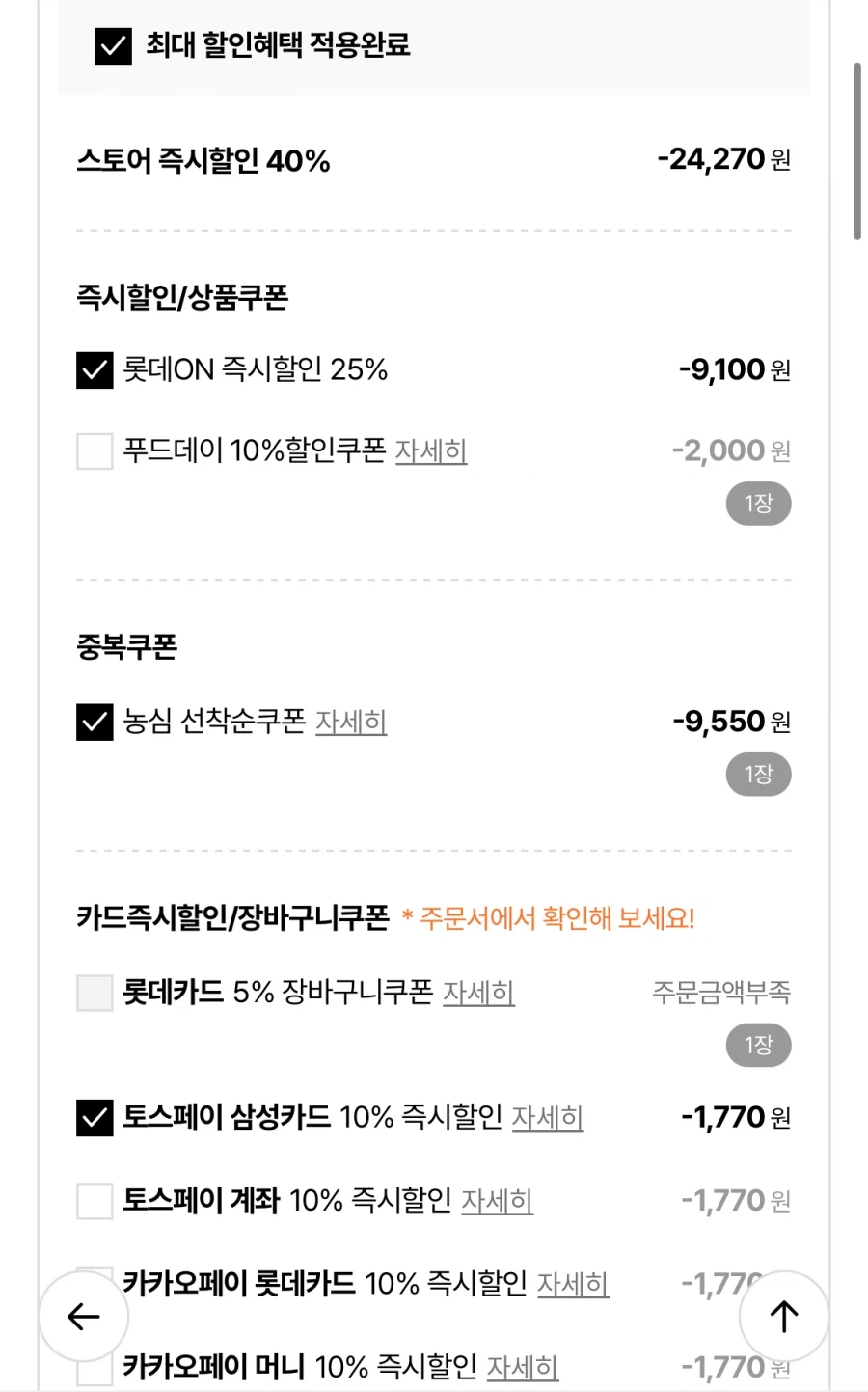Tap the 1장 badge under 푸드데이 coupon
The width and height of the screenshot is (868, 1392).
click(758, 504)
